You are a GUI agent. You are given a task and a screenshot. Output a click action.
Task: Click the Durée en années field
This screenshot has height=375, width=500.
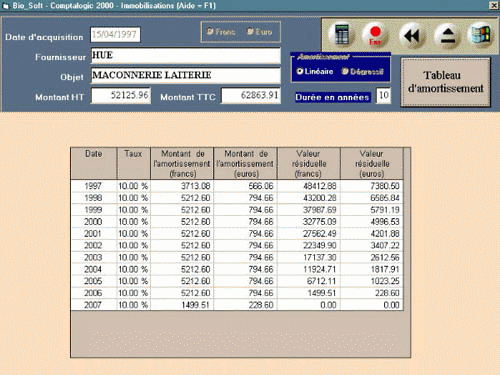click(x=383, y=96)
